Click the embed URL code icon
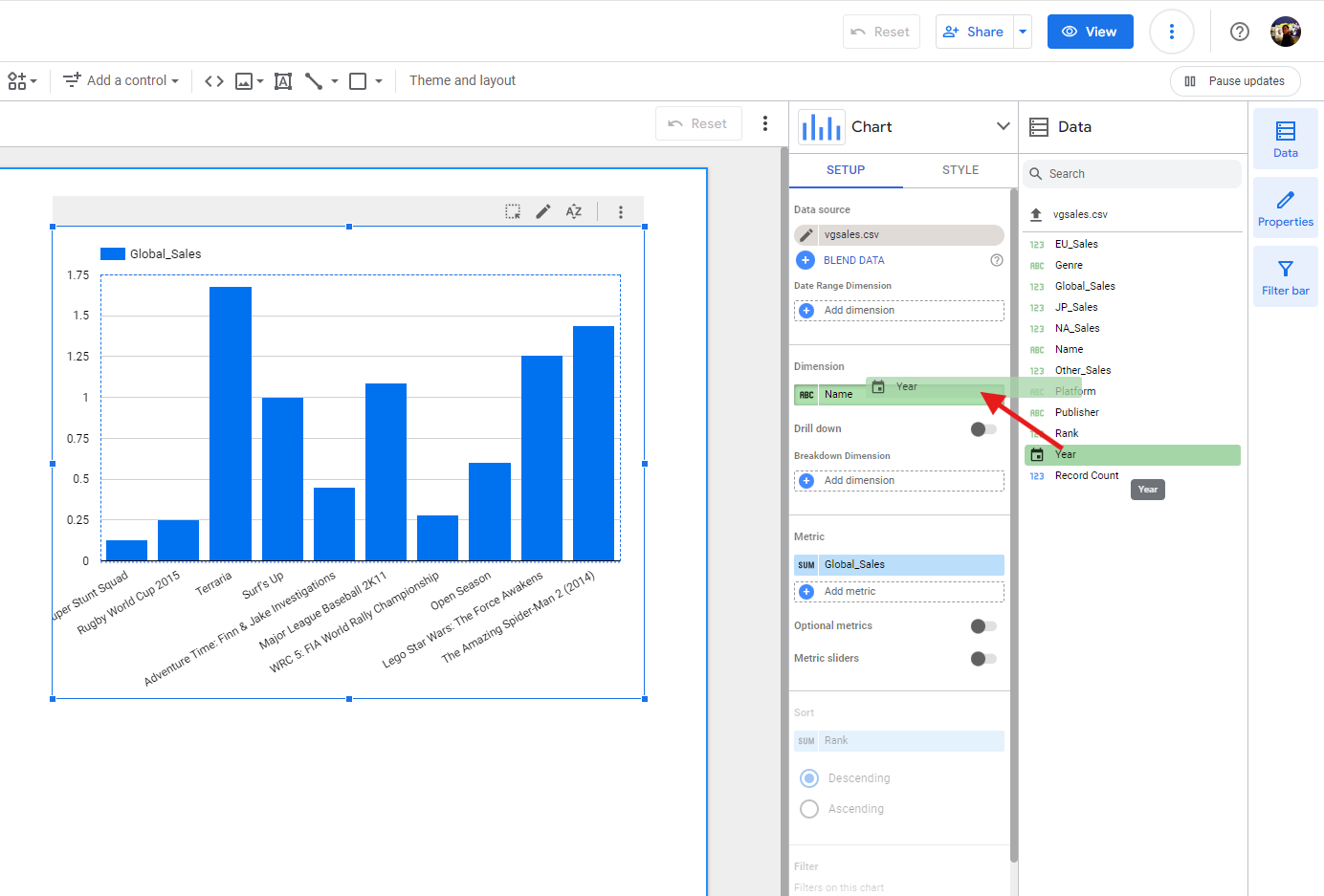1324x896 pixels. tap(214, 81)
